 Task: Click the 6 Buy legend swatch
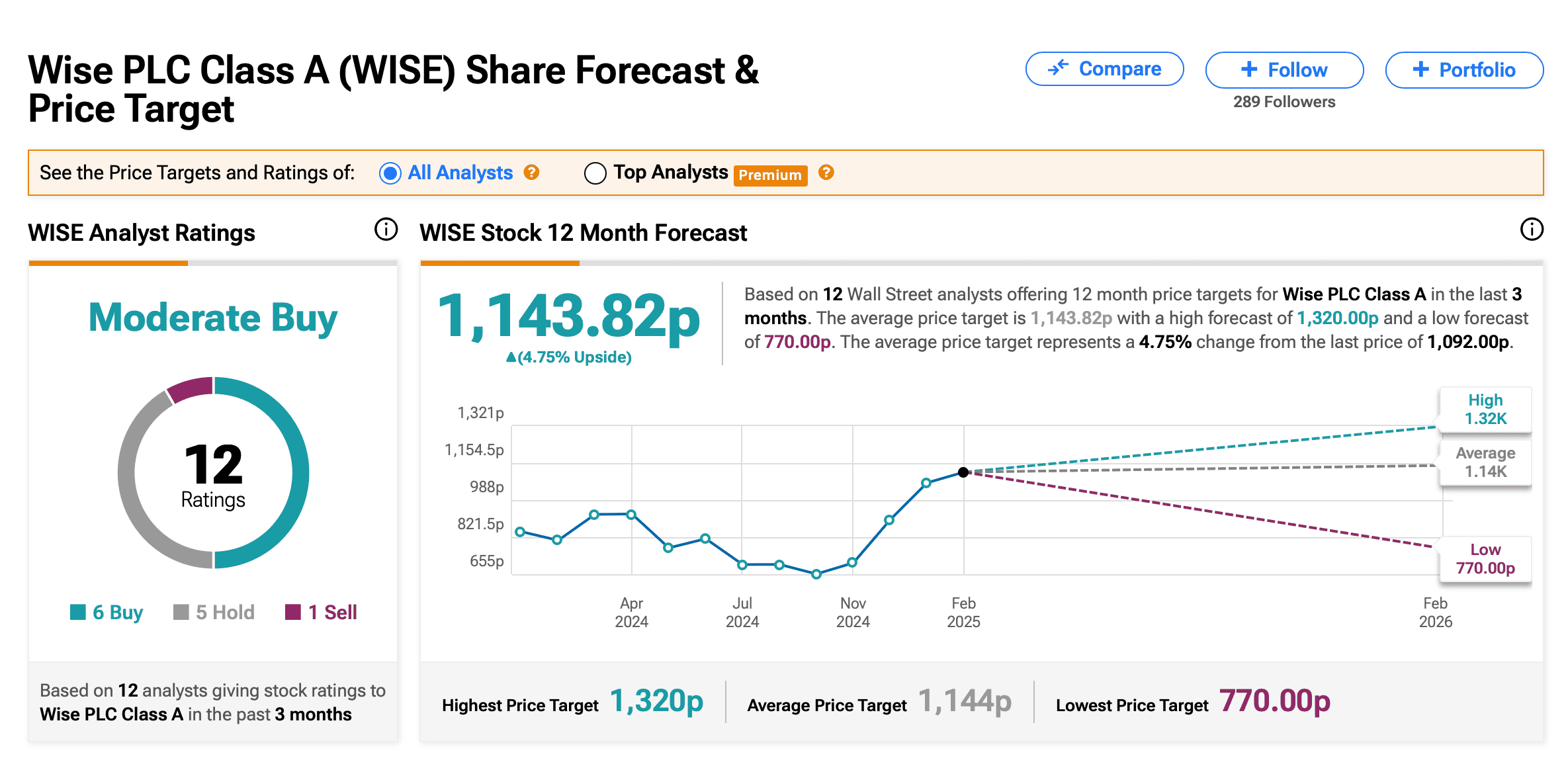coord(78,612)
